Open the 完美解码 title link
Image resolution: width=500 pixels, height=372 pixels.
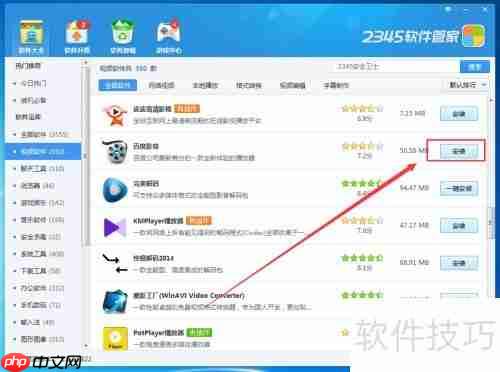point(146,183)
